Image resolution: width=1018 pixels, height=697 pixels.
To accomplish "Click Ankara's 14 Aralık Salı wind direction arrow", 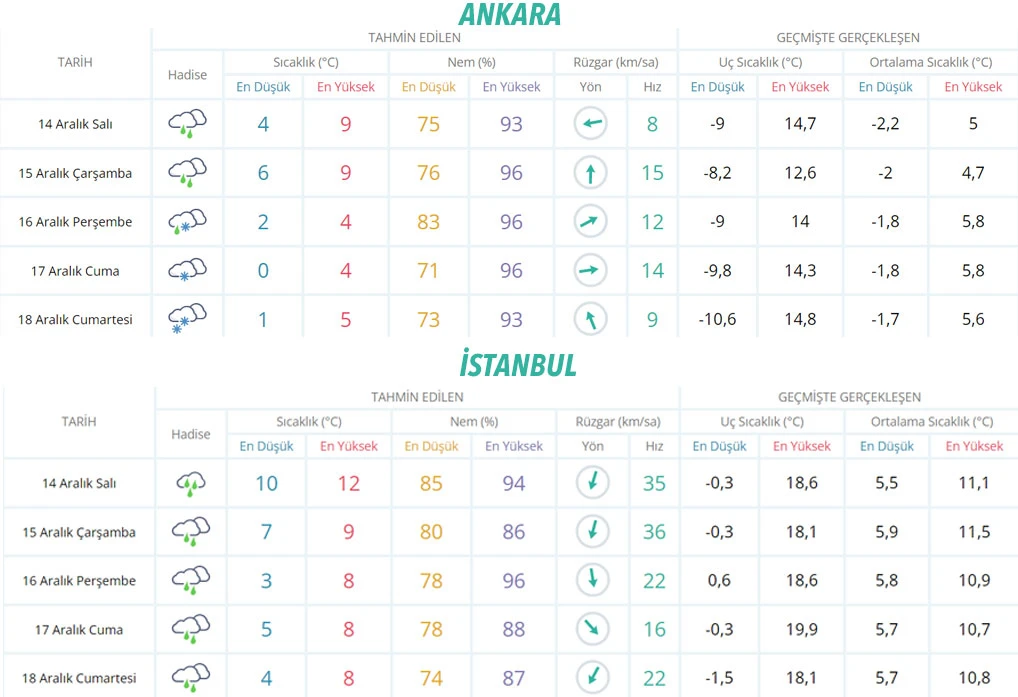I will tap(590, 124).
